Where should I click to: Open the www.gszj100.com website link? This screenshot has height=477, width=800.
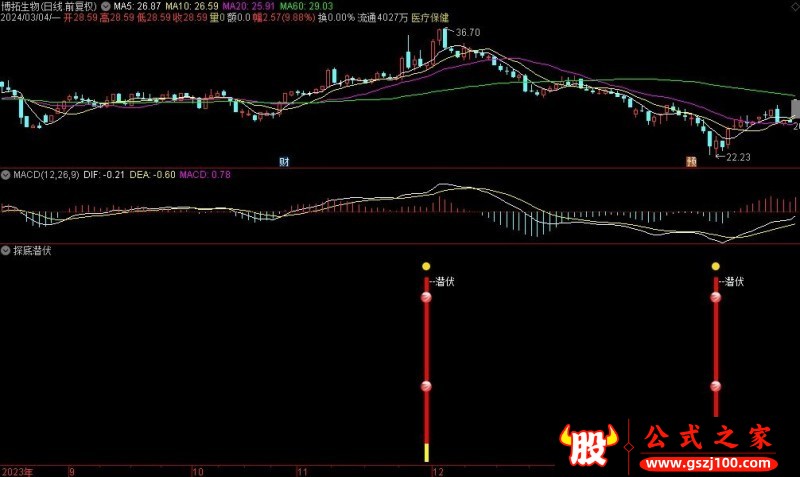[x=708, y=464]
